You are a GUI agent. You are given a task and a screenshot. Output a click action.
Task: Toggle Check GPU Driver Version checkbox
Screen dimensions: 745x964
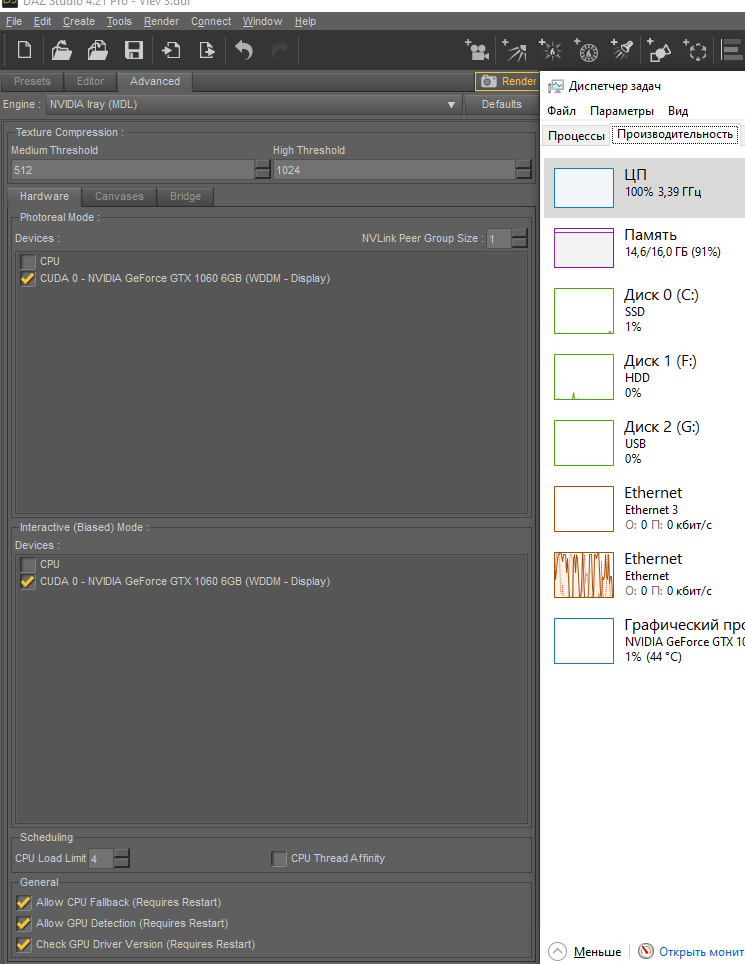point(23,944)
